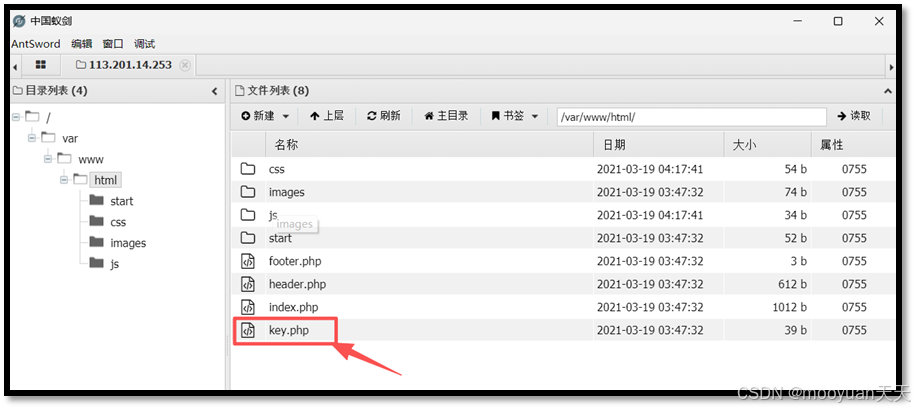This screenshot has height=409, width=915.
Task: Sort by 日期 column header
Action: 659,145
